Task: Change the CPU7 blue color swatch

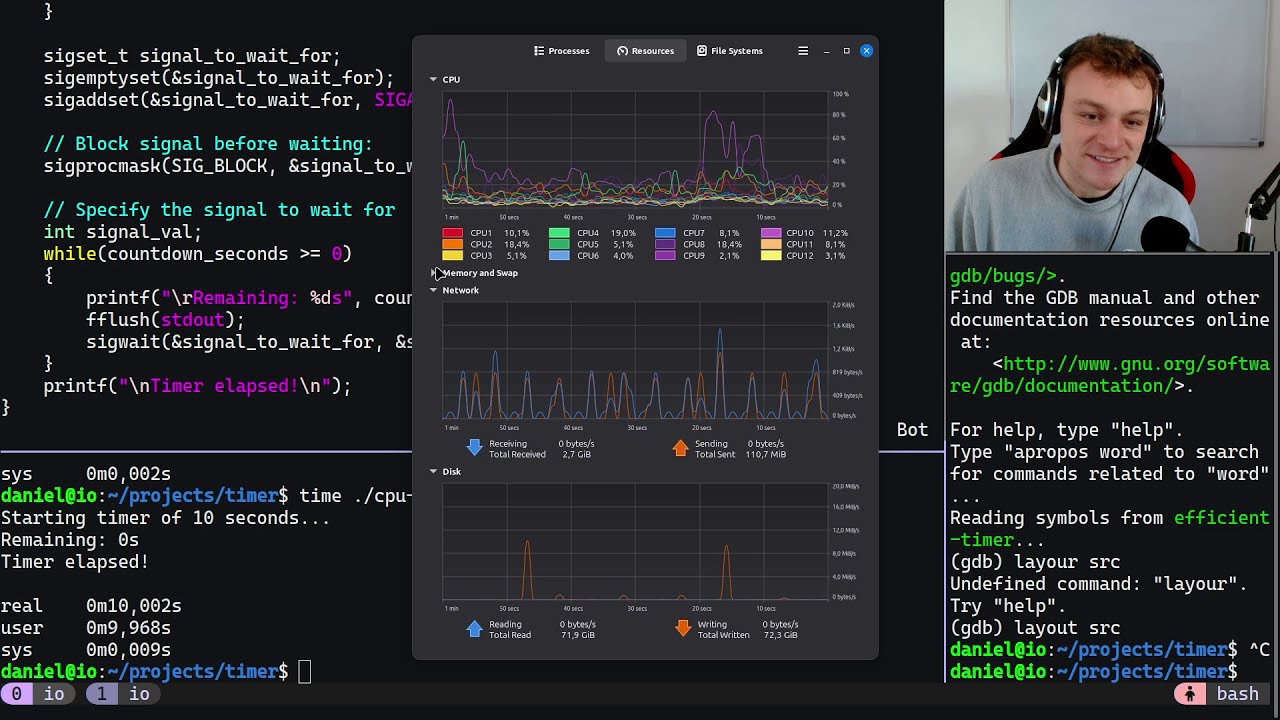Action: [665, 233]
